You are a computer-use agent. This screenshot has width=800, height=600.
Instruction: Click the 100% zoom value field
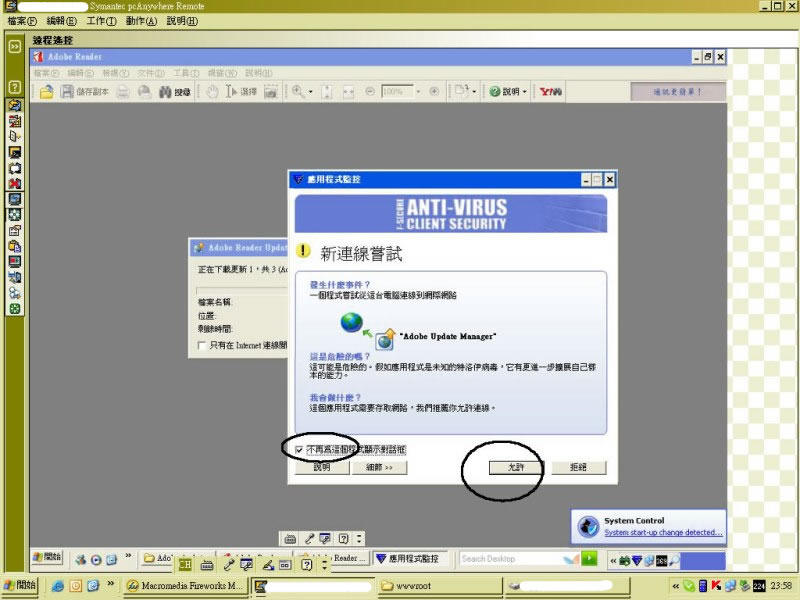[x=396, y=92]
